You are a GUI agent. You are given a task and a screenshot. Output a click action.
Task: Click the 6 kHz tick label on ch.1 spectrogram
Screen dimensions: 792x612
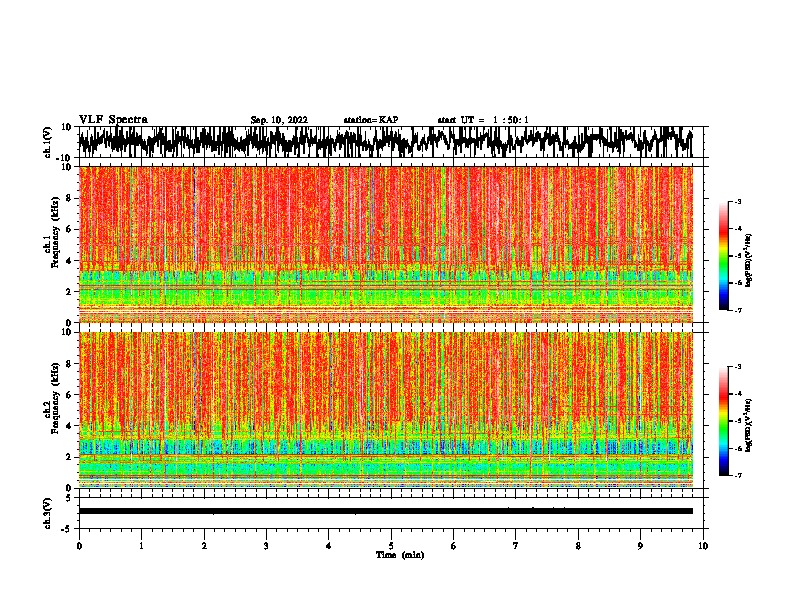(x=69, y=230)
